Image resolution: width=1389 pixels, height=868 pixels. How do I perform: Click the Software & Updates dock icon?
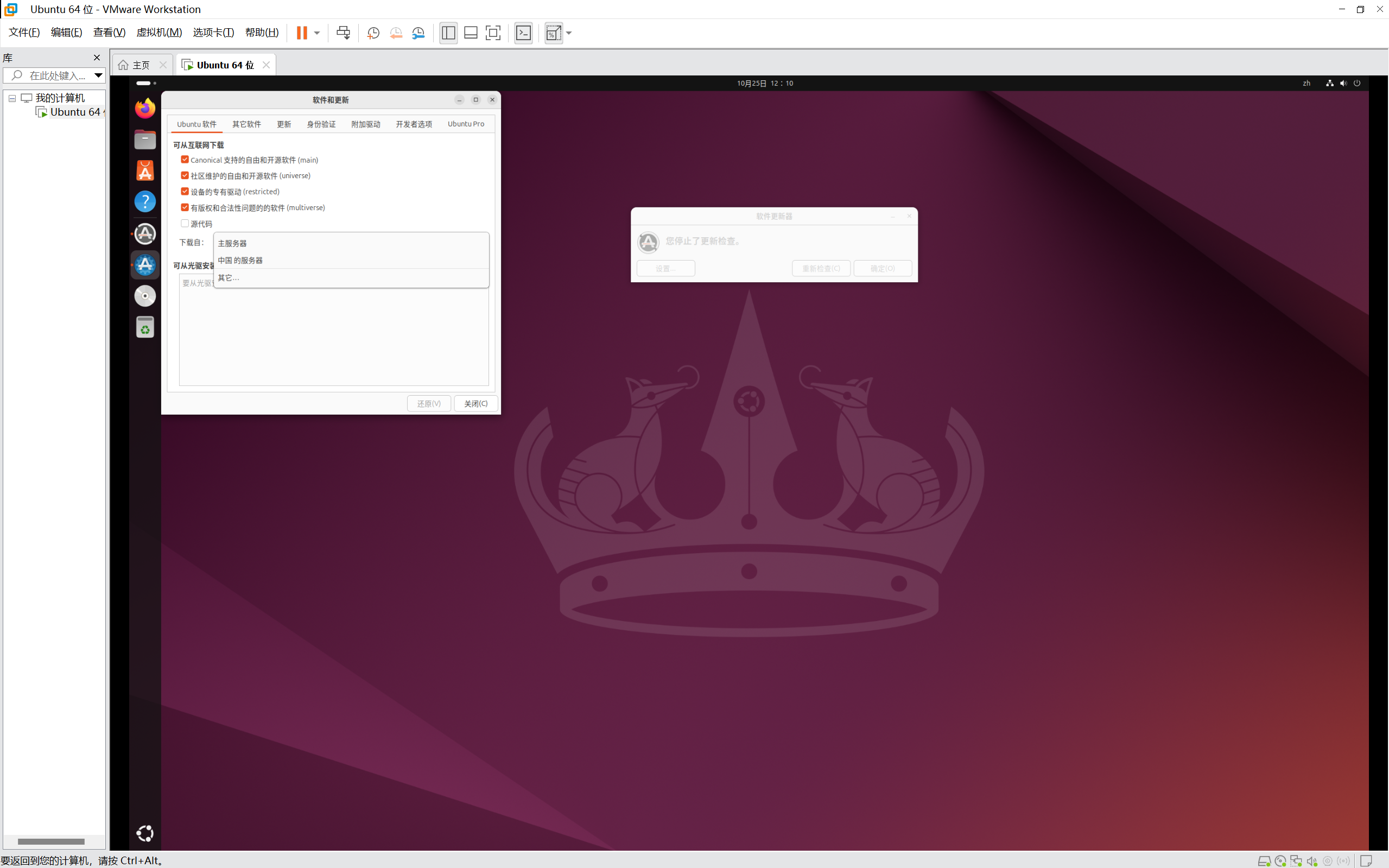pos(145,265)
